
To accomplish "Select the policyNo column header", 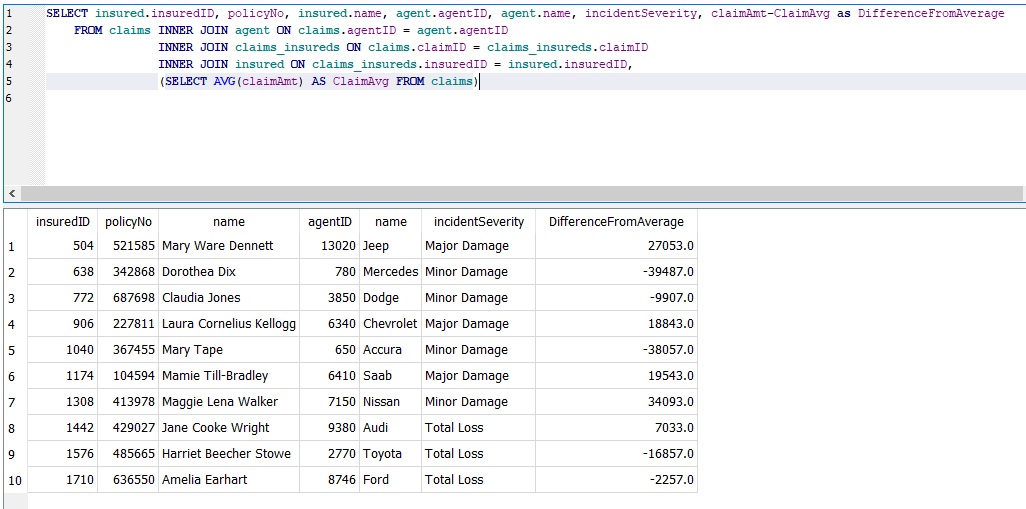I will coord(128,222).
